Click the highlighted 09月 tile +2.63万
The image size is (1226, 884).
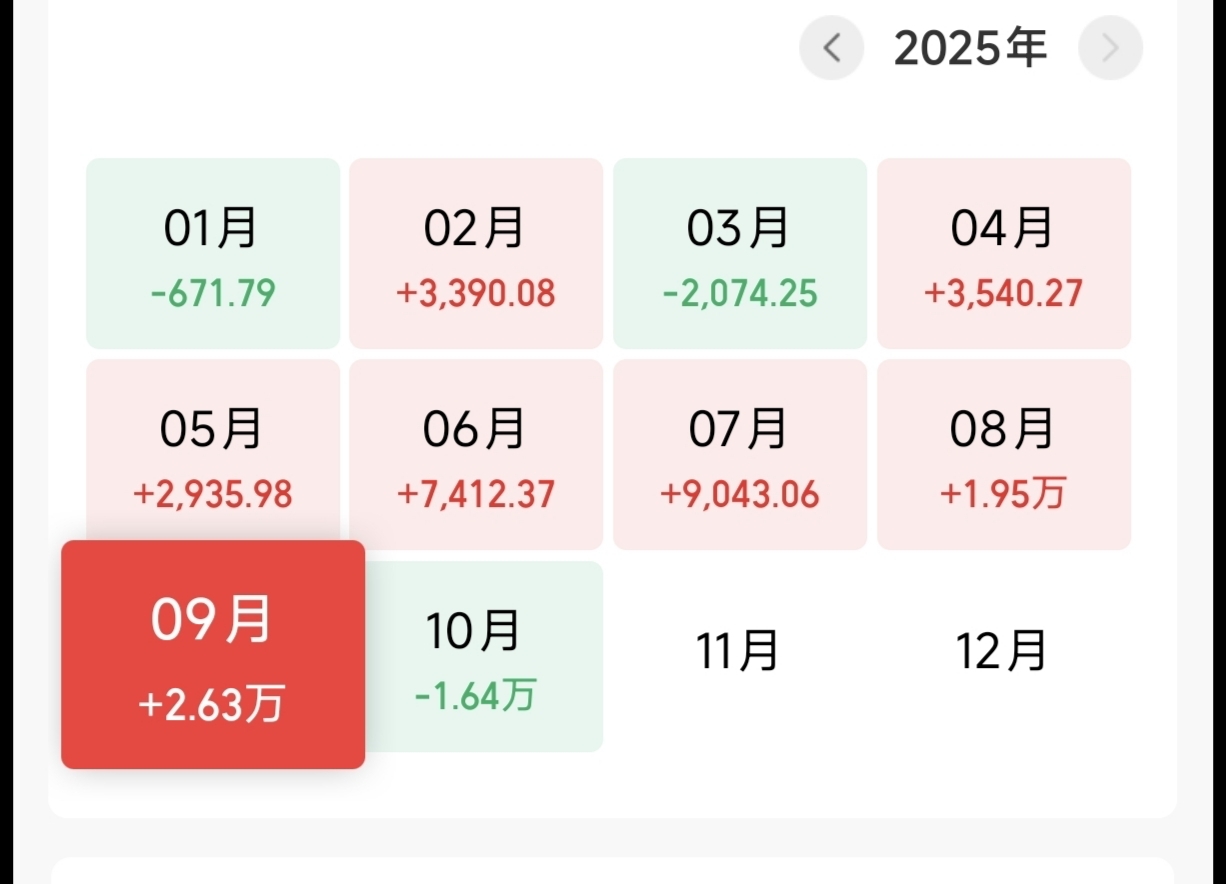coord(213,654)
